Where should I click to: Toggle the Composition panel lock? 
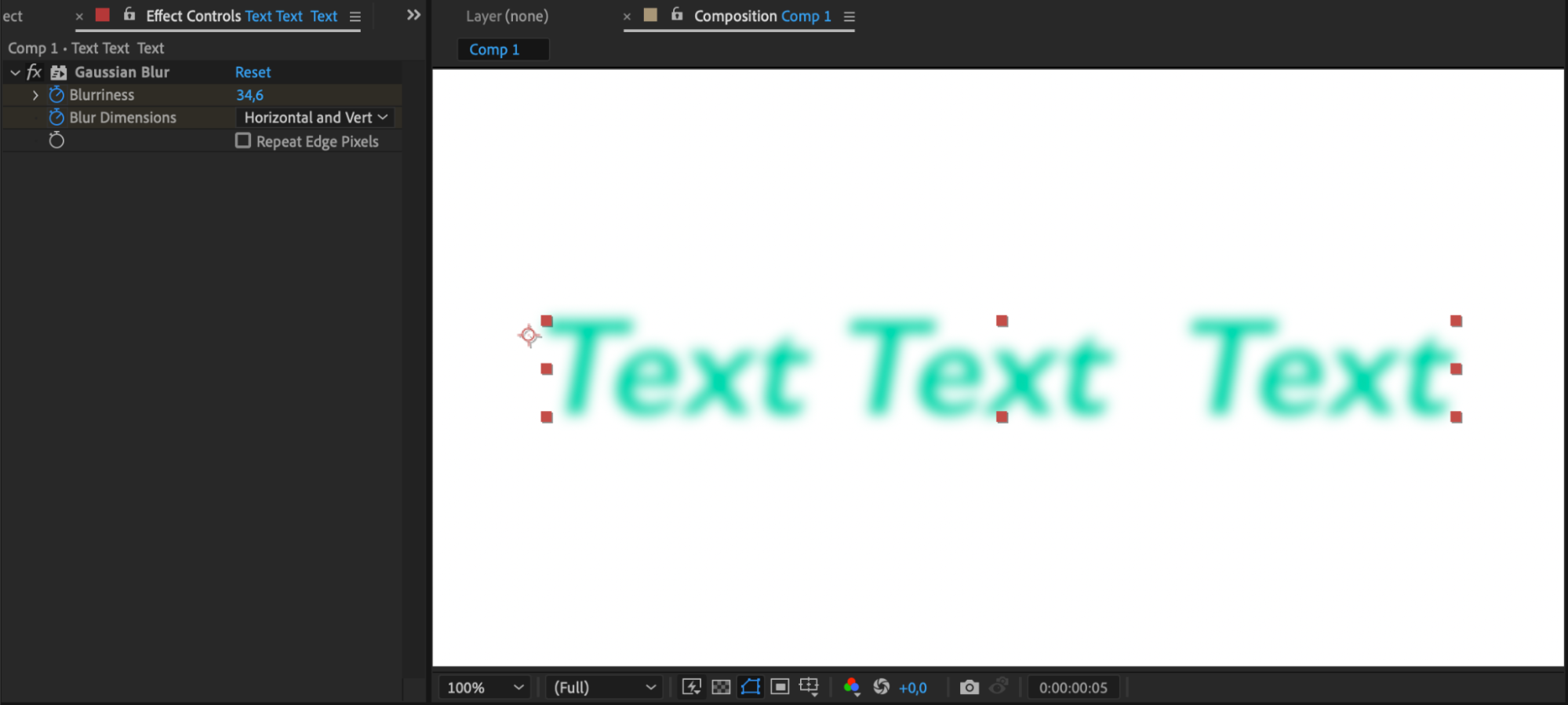tap(677, 14)
